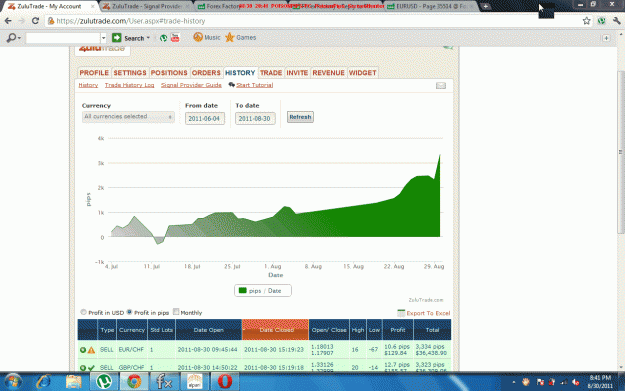This screenshot has width=625, height=391.
Task: Sort table by Date Open column
Action: [x=208, y=330]
